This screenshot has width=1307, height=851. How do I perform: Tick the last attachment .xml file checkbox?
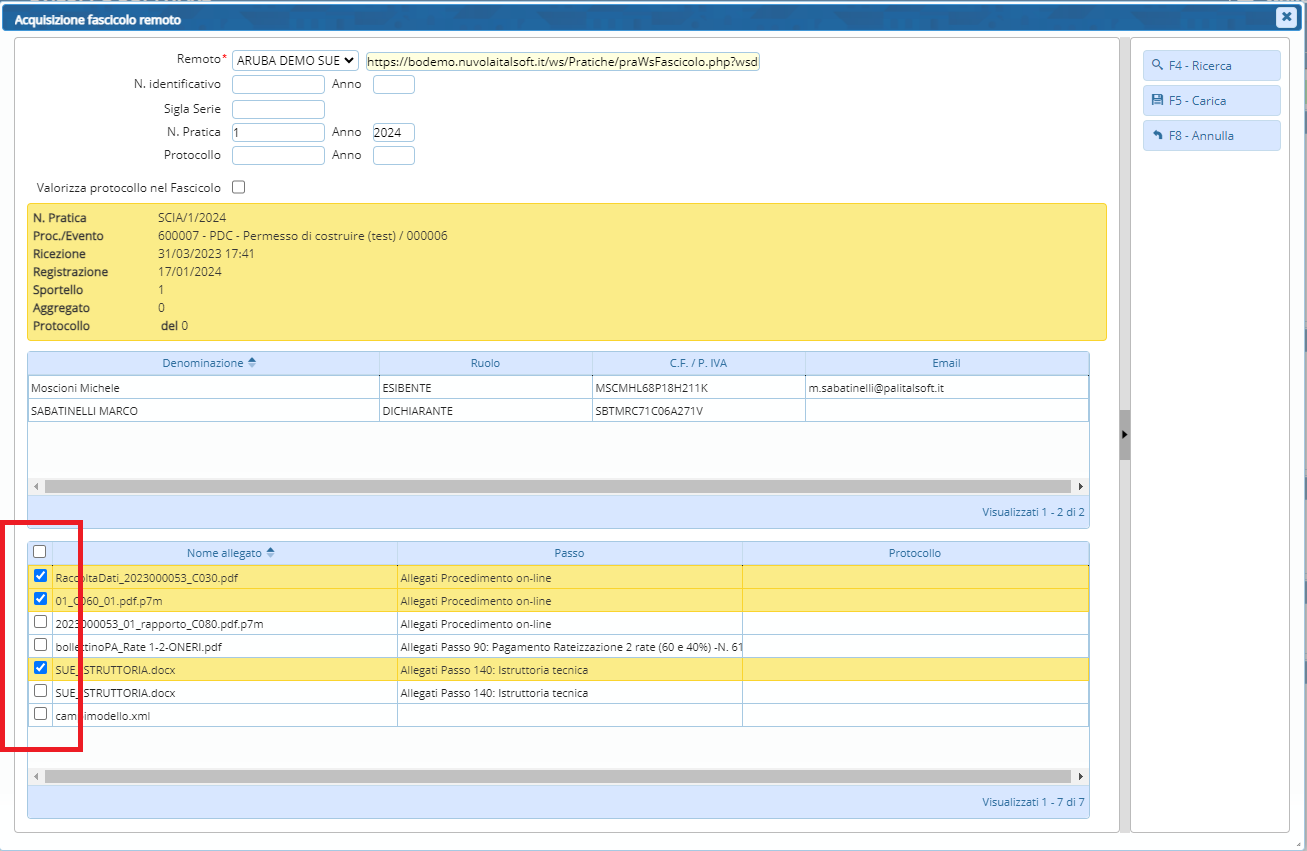click(40, 714)
